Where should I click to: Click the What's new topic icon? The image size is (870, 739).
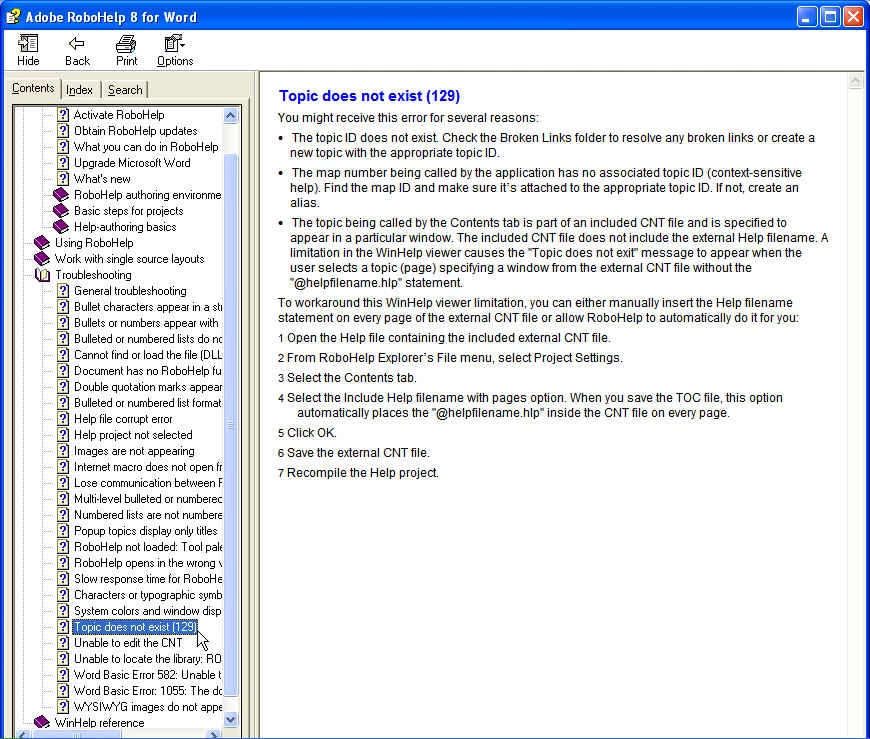(63, 179)
